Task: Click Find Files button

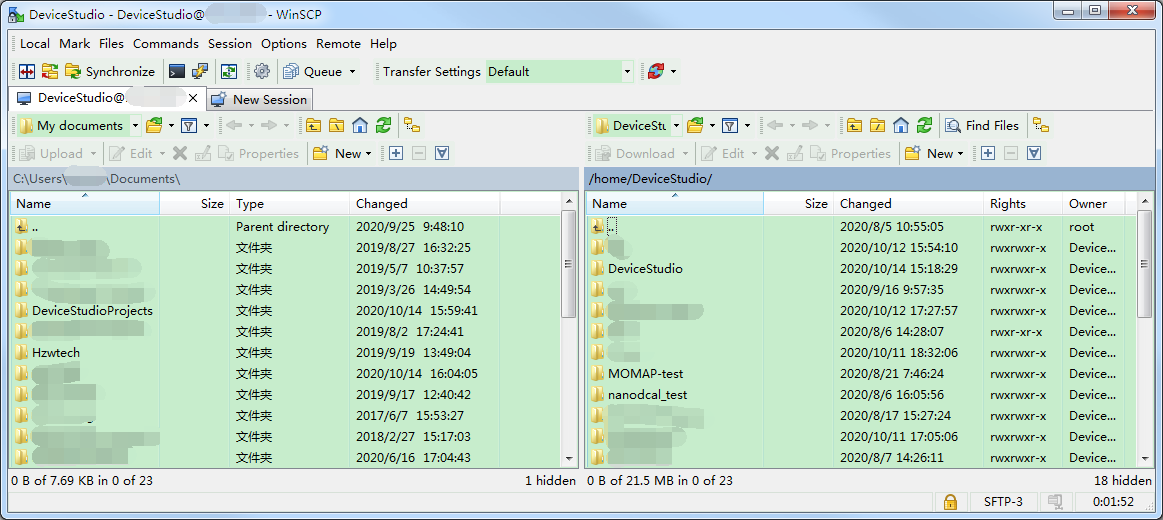Action: pos(982,126)
